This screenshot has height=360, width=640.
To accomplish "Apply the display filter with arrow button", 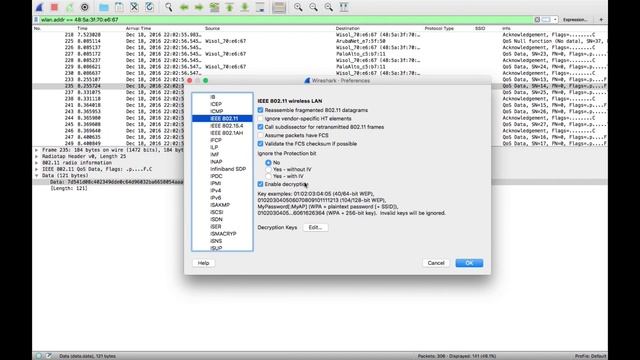I will click(546, 20).
